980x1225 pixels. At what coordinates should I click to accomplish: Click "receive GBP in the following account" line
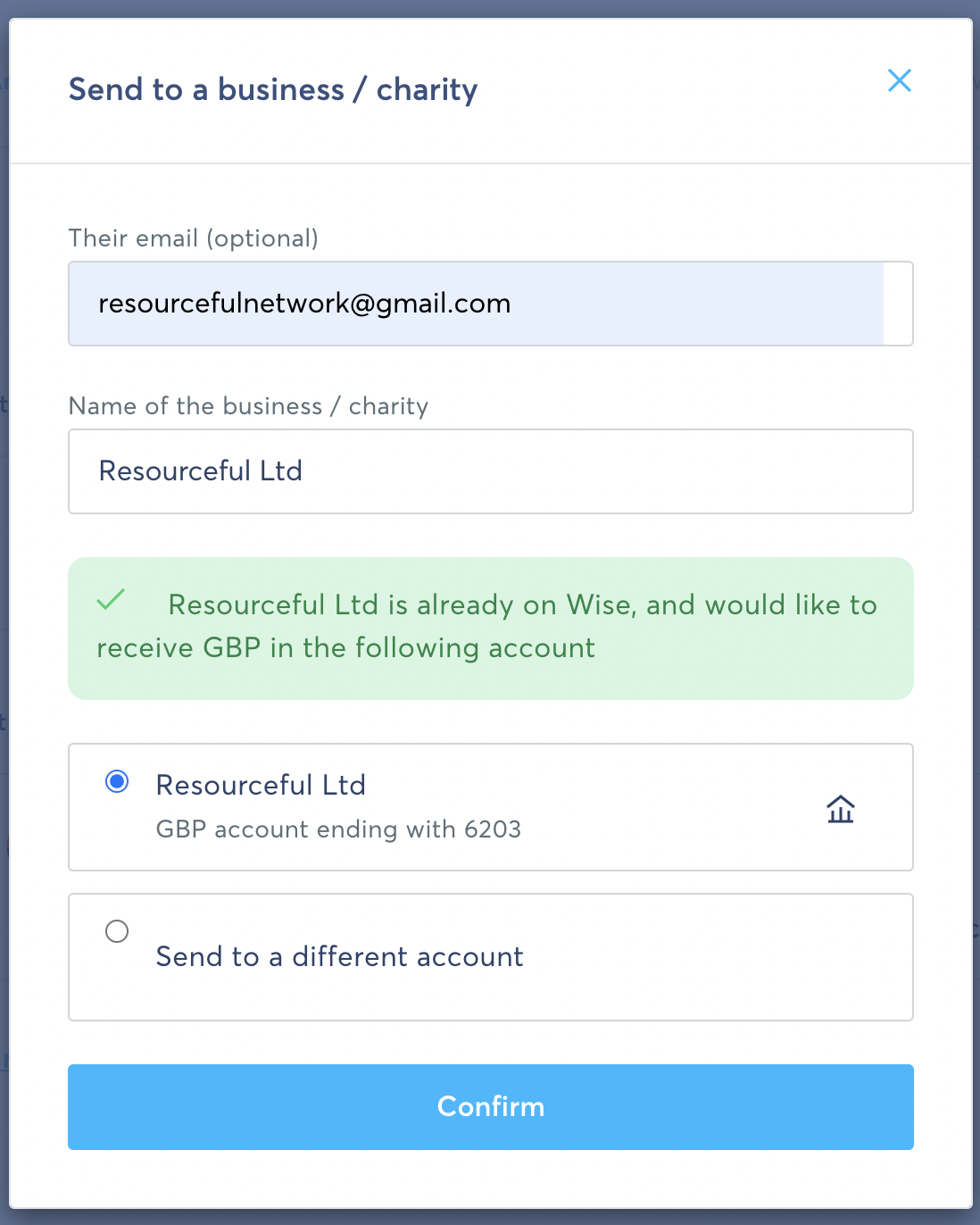click(x=345, y=648)
